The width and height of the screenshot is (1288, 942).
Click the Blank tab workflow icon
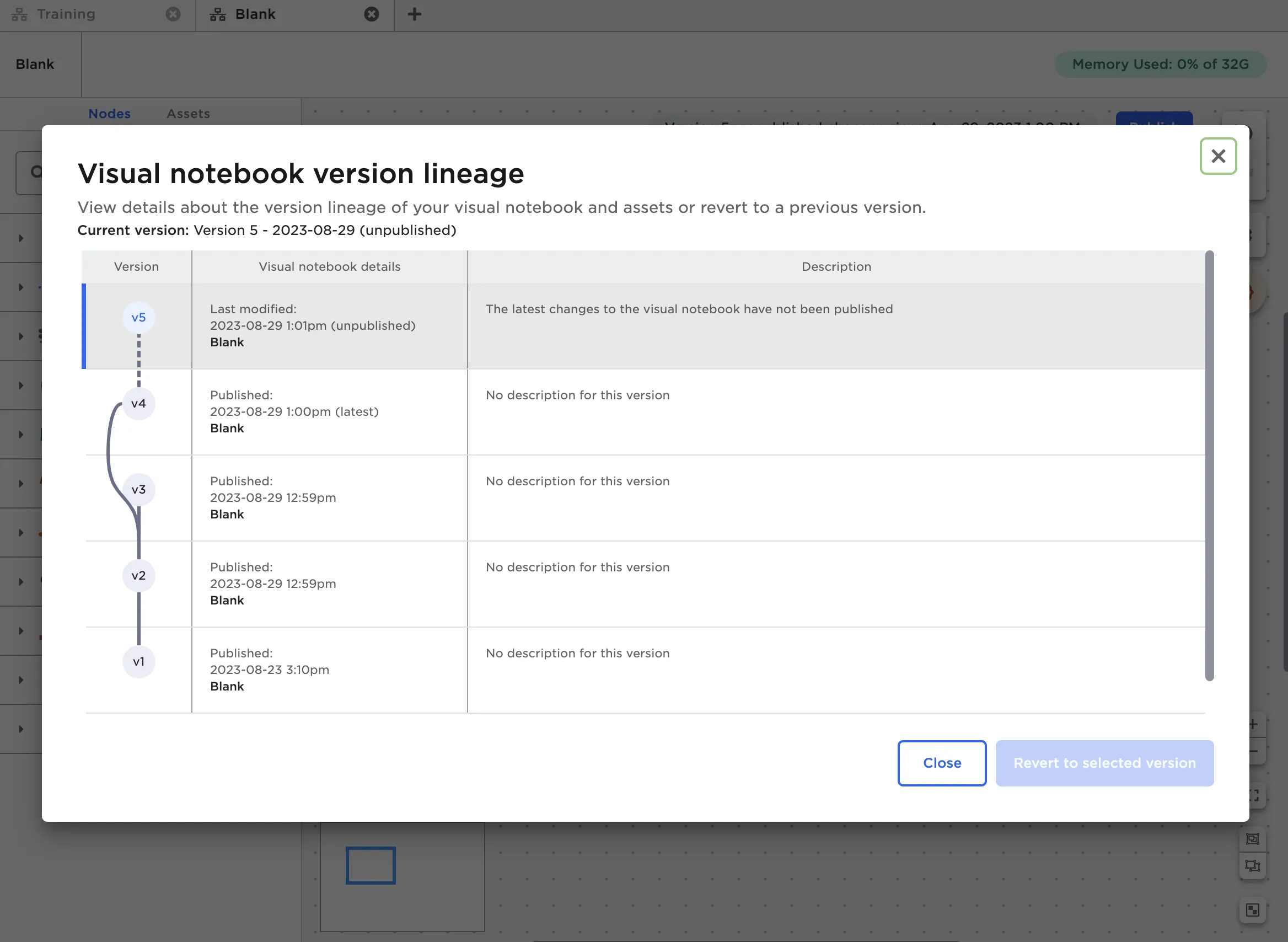pyautogui.click(x=217, y=14)
